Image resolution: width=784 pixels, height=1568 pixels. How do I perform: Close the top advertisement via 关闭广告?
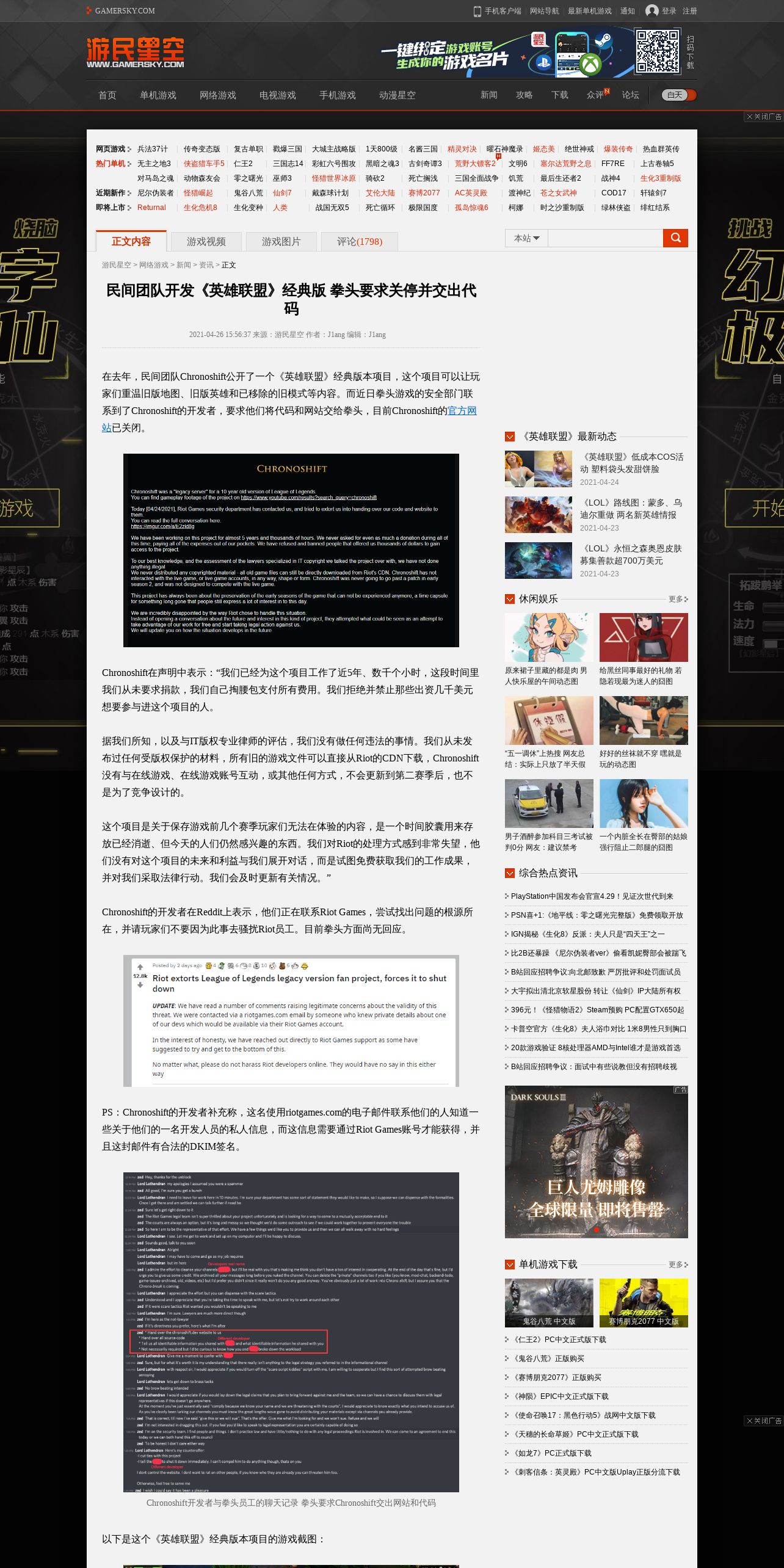tap(764, 117)
